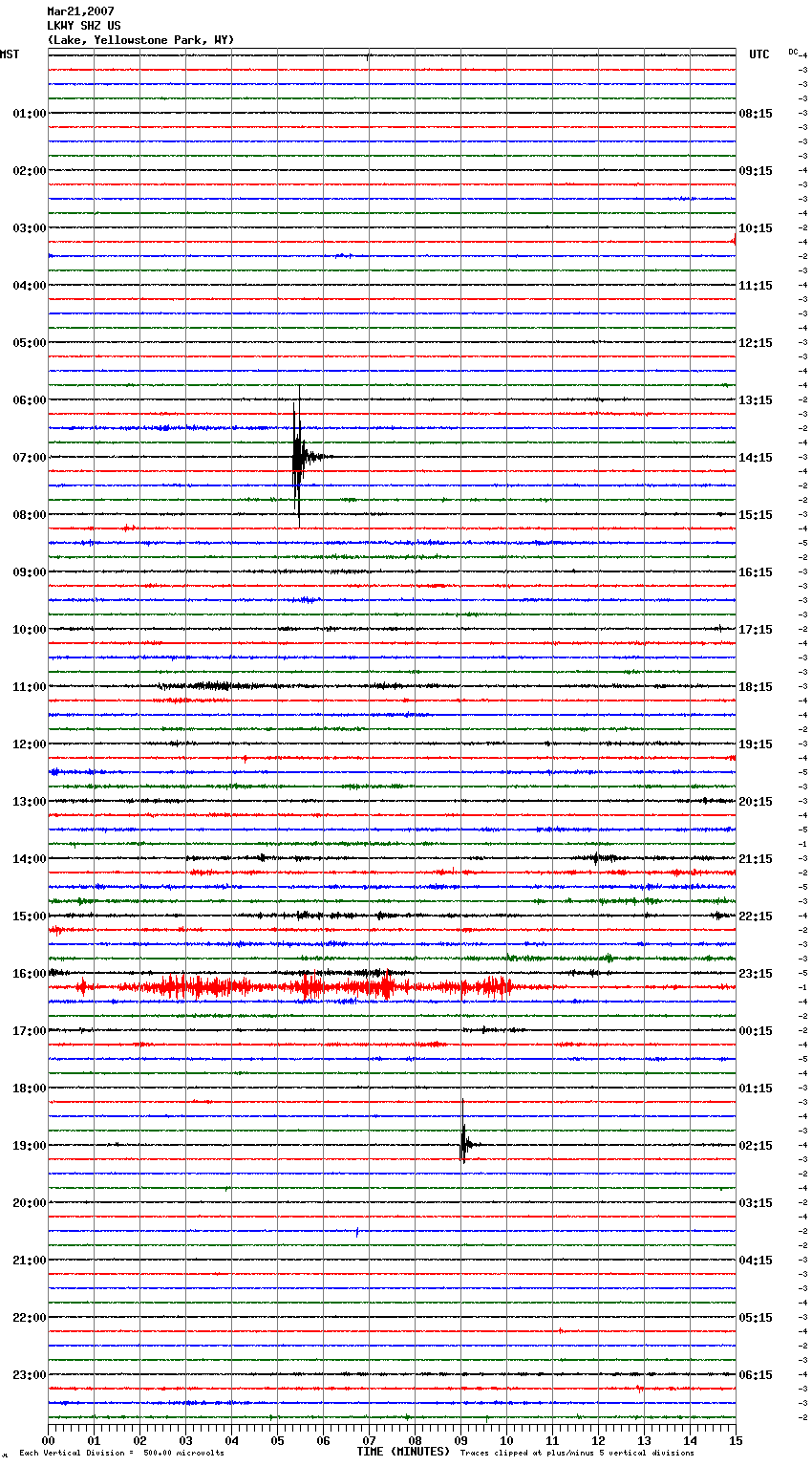The image size is (812, 1466).
Task: Click the large earthquake spike near 07:00 MST
Action: pos(298,456)
